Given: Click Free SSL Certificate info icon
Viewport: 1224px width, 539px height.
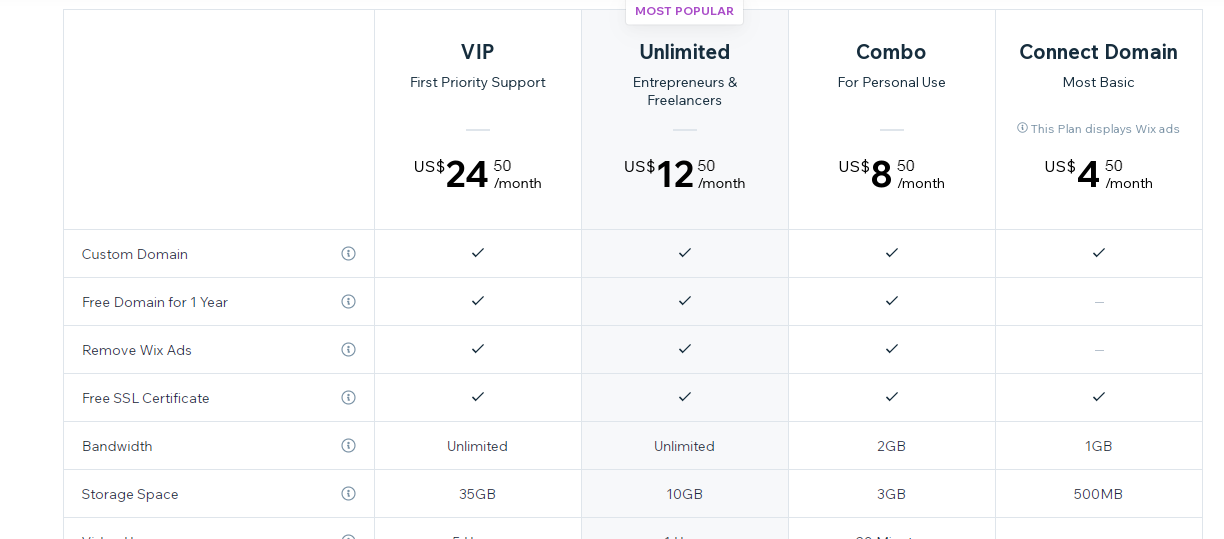Looking at the screenshot, I should 348,398.
